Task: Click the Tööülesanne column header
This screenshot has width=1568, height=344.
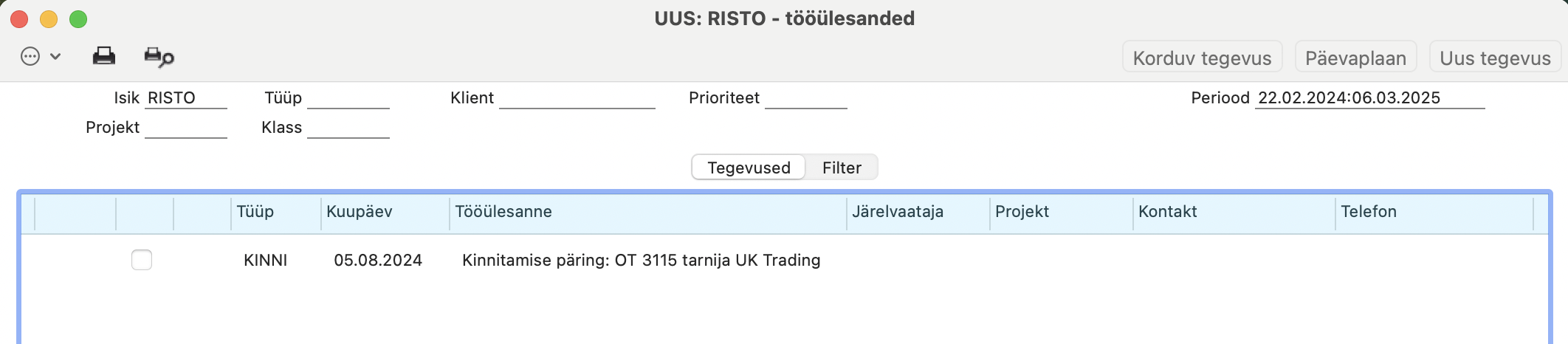Action: point(647,212)
